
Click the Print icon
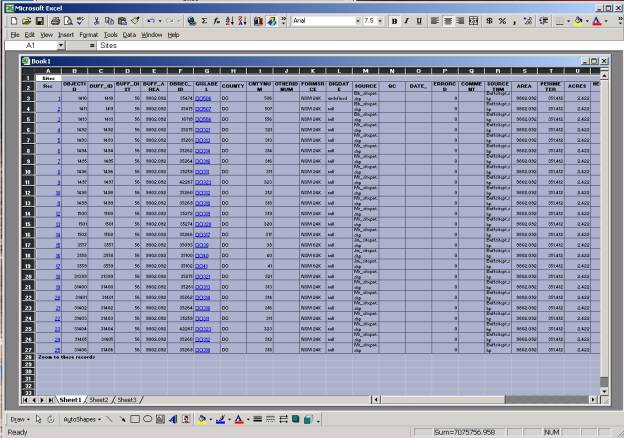pyautogui.click(x=54, y=20)
